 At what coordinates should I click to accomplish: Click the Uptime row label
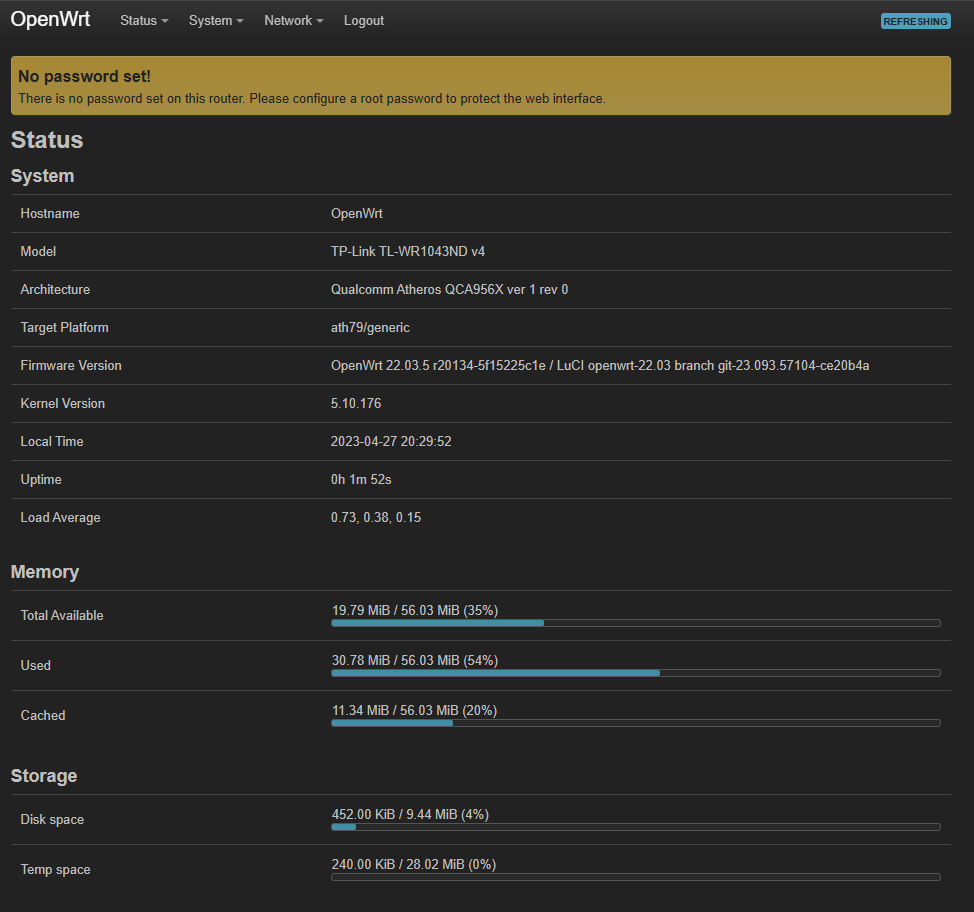pyautogui.click(x=41, y=480)
